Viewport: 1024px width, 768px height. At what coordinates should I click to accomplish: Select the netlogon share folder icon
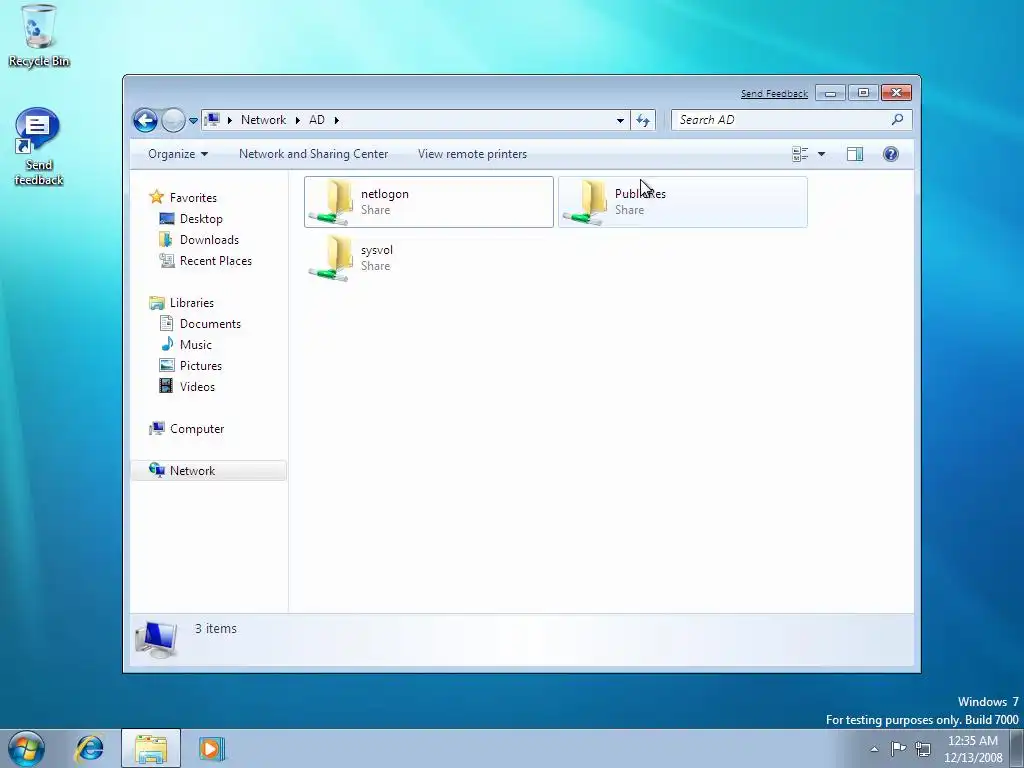coord(332,202)
